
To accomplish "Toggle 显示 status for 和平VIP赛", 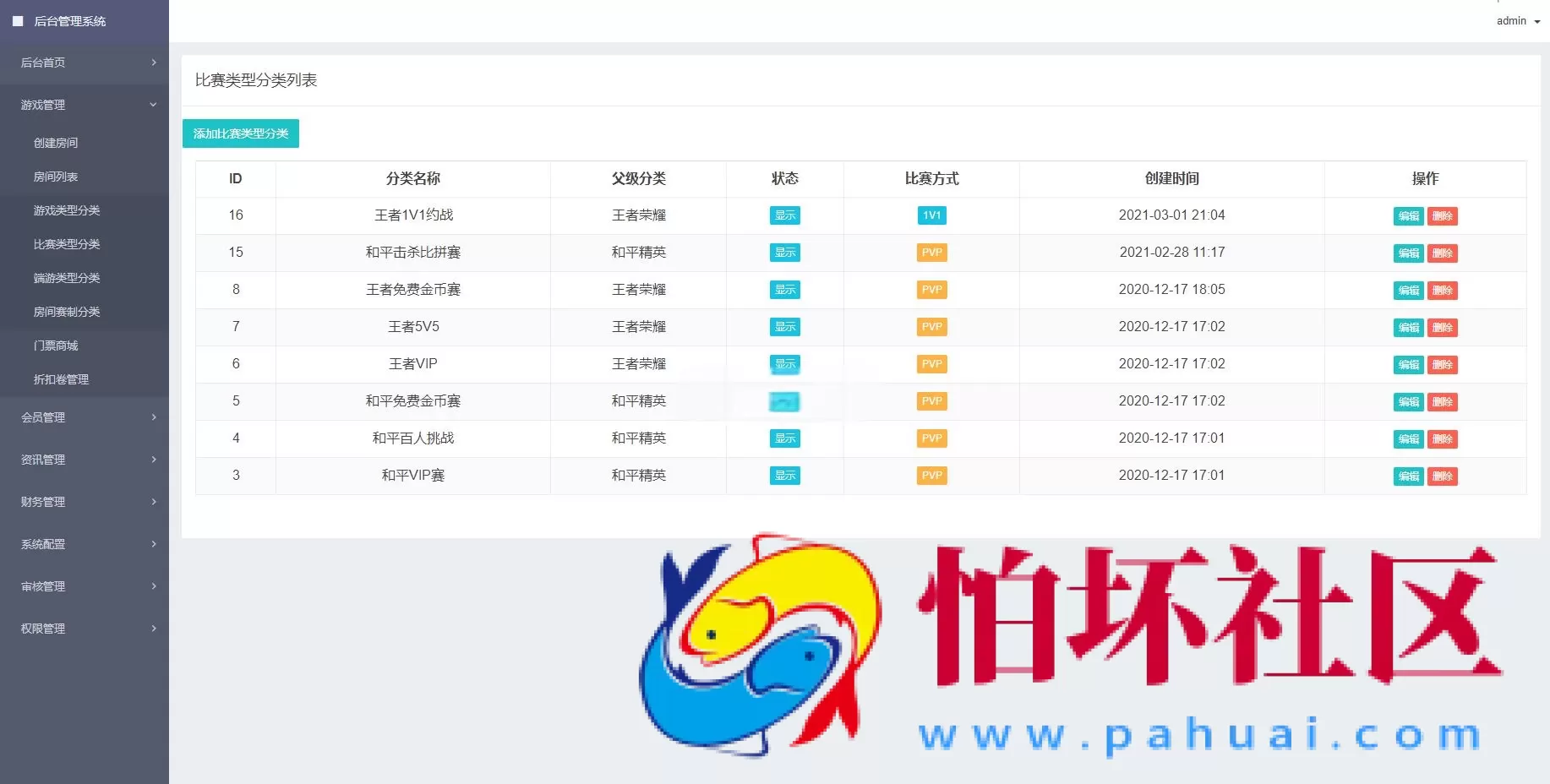I will pyautogui.click(x=784, y=476).
